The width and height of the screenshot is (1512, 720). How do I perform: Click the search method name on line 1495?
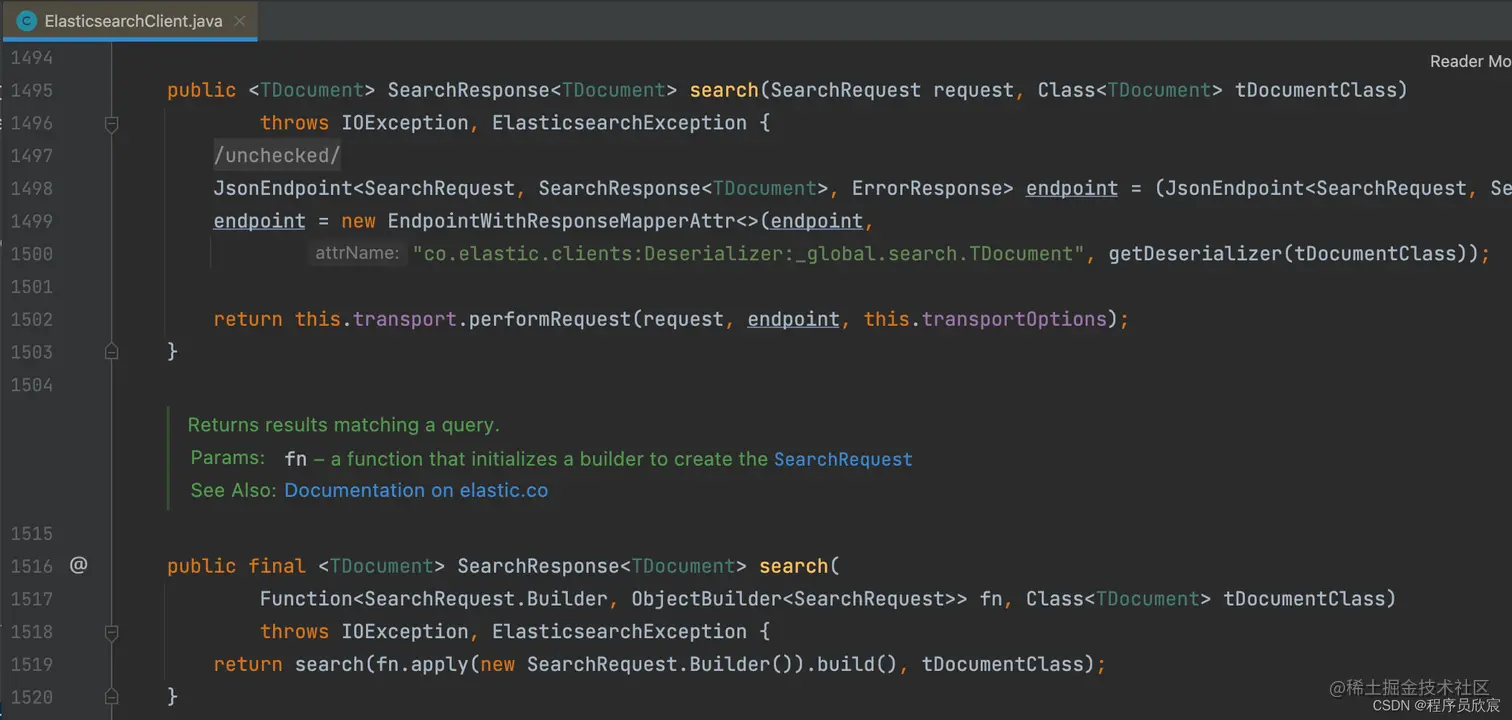click(724, 90)
